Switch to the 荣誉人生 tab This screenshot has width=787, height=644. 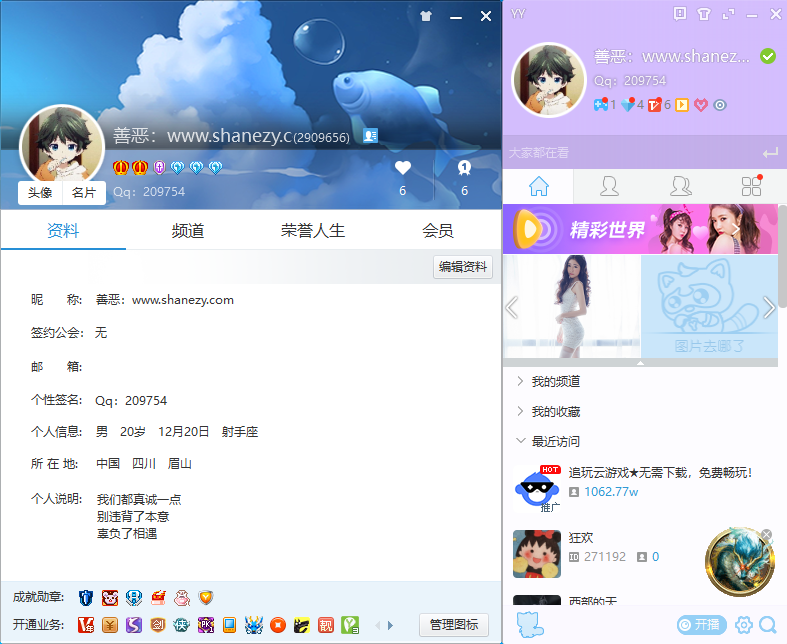coord(313,231)
